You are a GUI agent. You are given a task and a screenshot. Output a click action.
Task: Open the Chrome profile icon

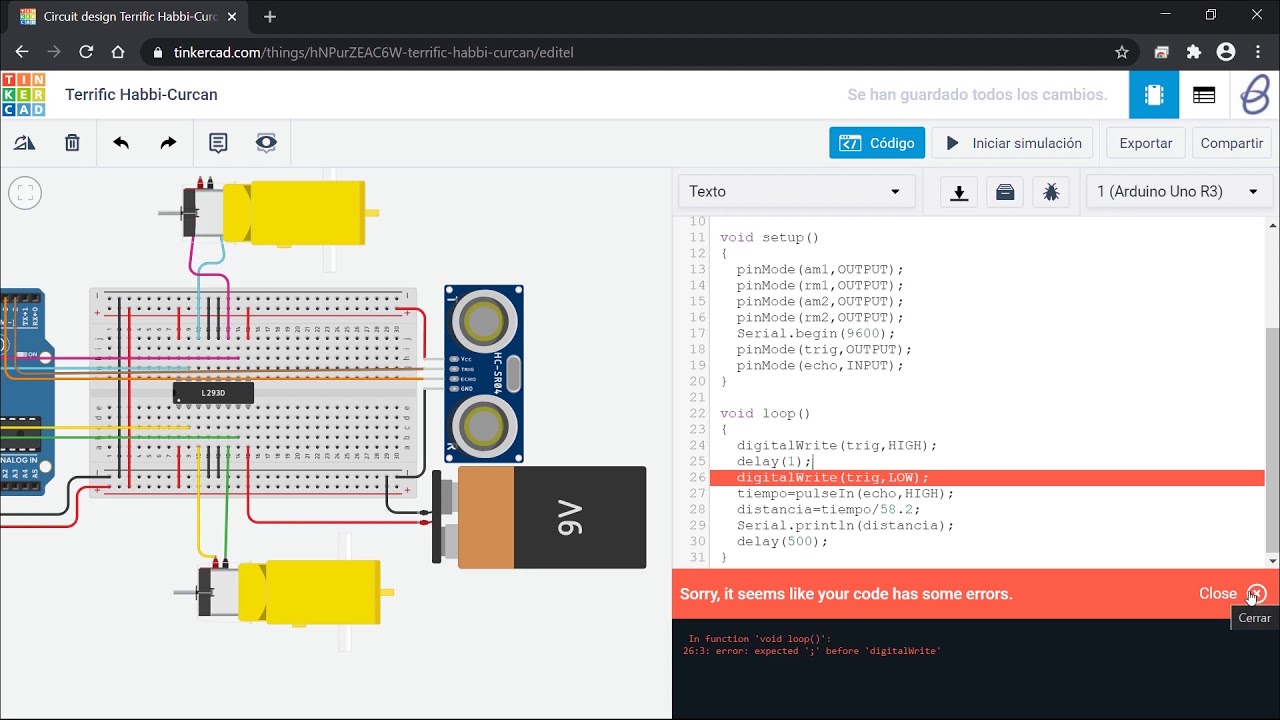1226,52
